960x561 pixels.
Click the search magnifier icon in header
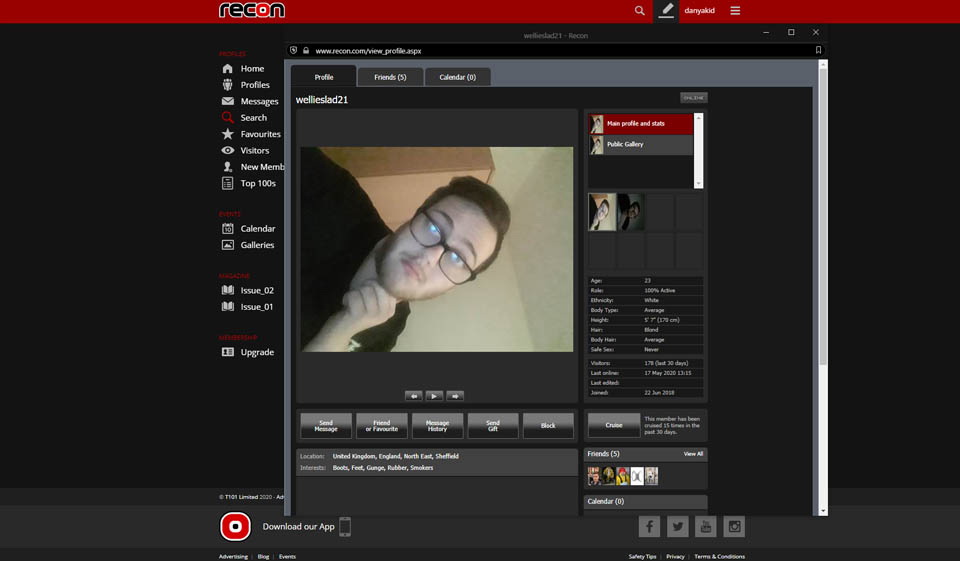[x=640, y=11]
